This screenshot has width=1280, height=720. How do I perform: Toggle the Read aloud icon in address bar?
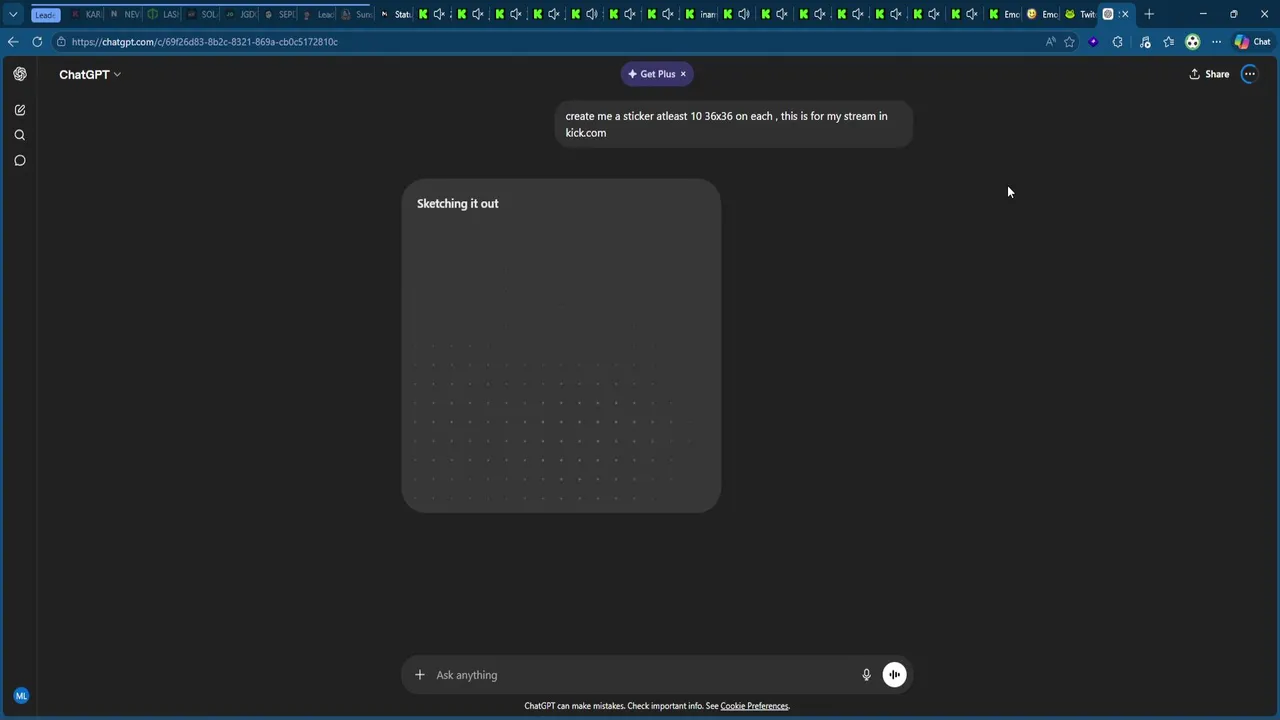click(1050, 42)
